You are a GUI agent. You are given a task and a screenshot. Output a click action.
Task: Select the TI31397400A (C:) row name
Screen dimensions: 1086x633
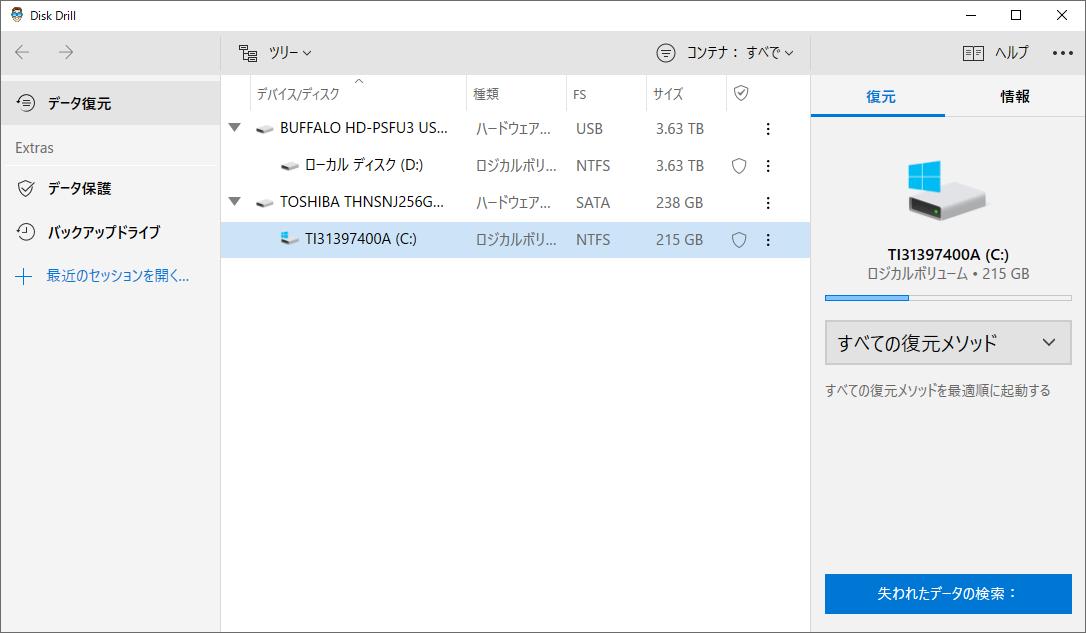361,239
